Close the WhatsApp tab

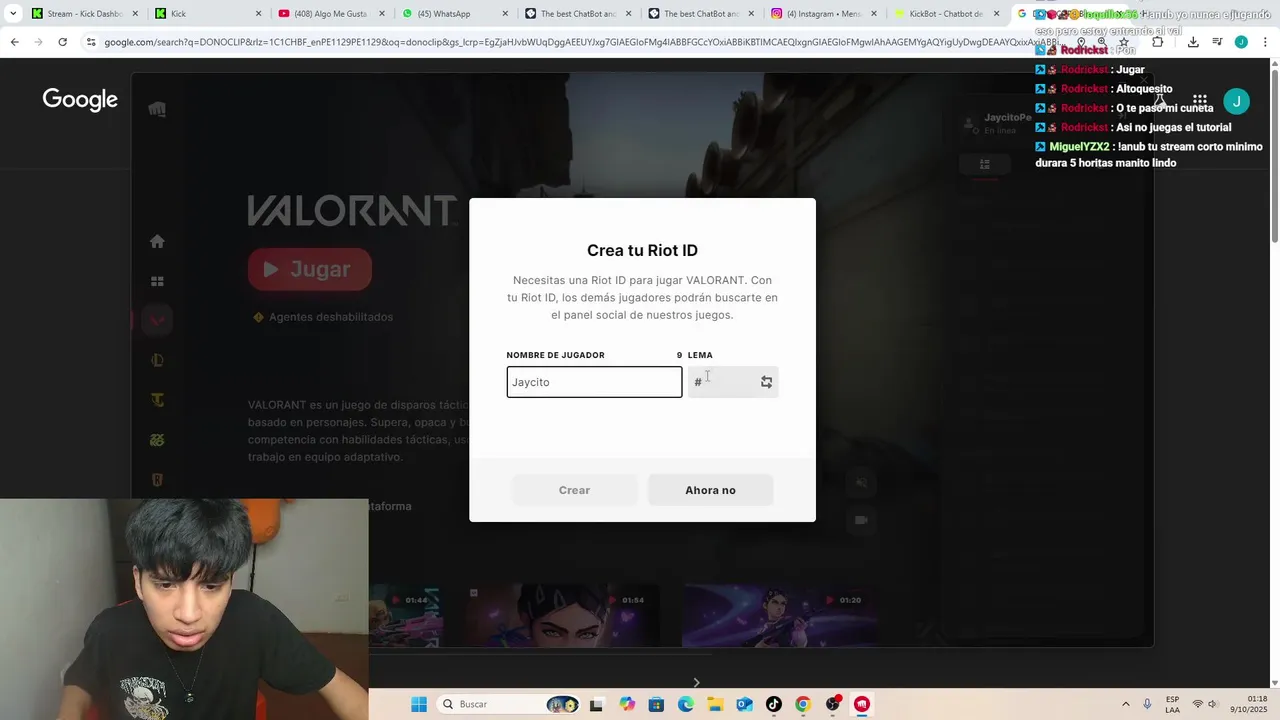[x=505, y=14]
